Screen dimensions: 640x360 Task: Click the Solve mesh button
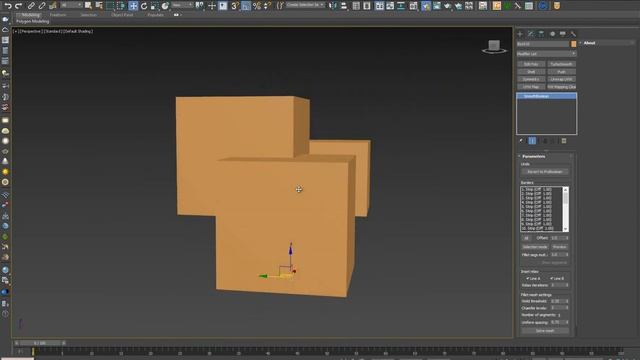click(x=545, y=331)
